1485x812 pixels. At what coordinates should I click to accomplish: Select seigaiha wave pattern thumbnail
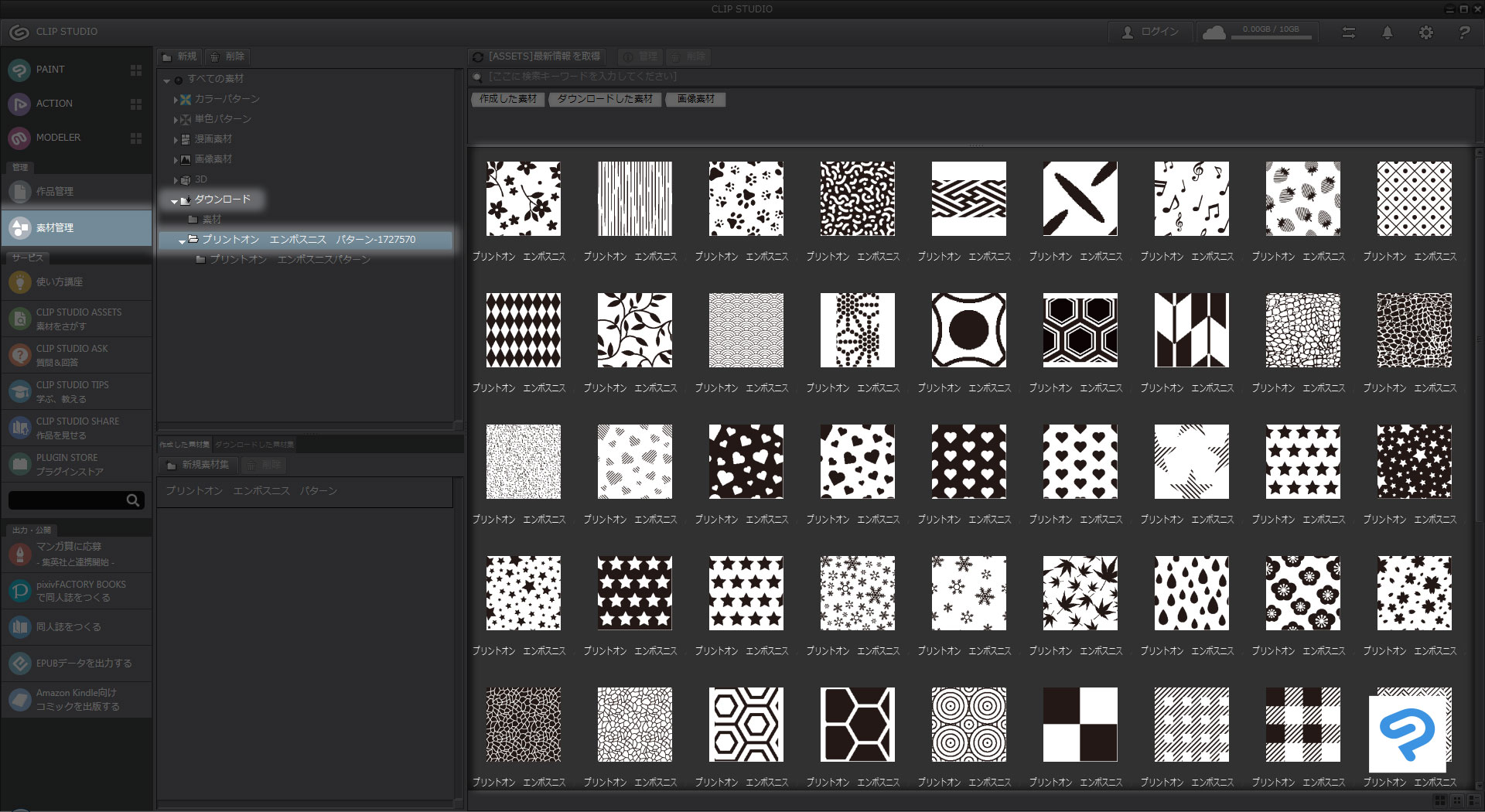click(746, 330)
